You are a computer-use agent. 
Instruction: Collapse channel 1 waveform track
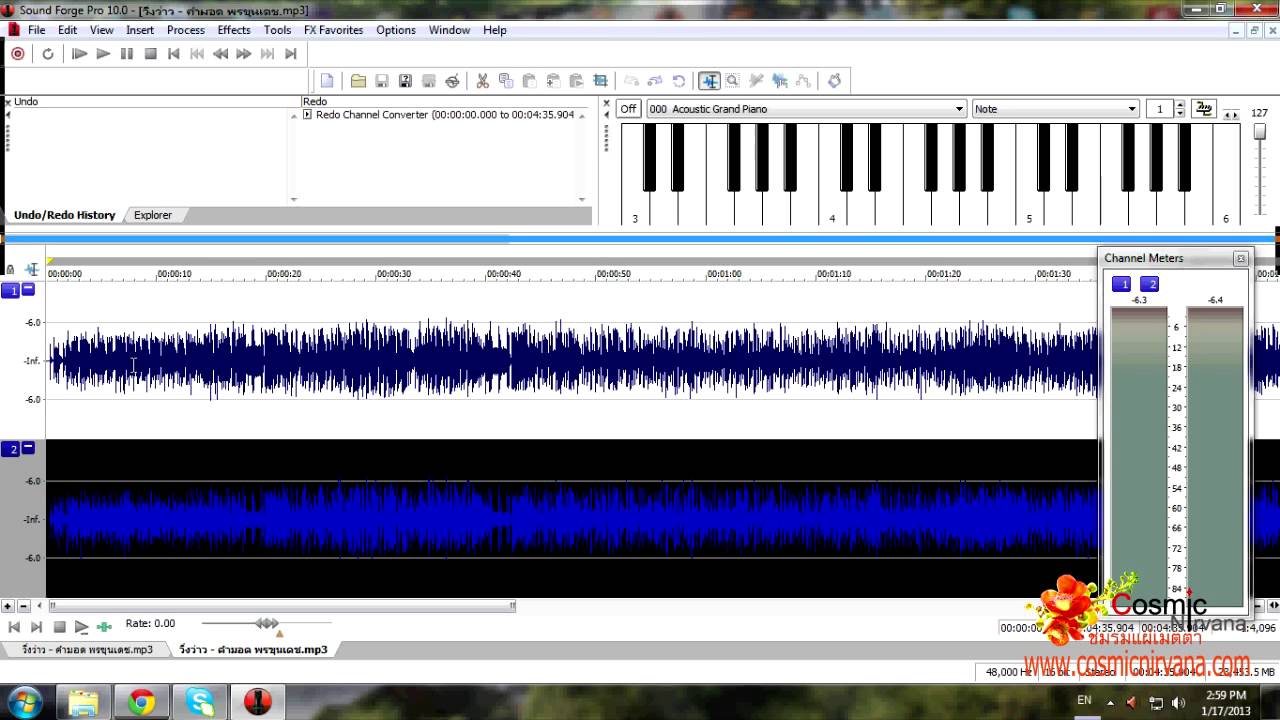[28, 289]
